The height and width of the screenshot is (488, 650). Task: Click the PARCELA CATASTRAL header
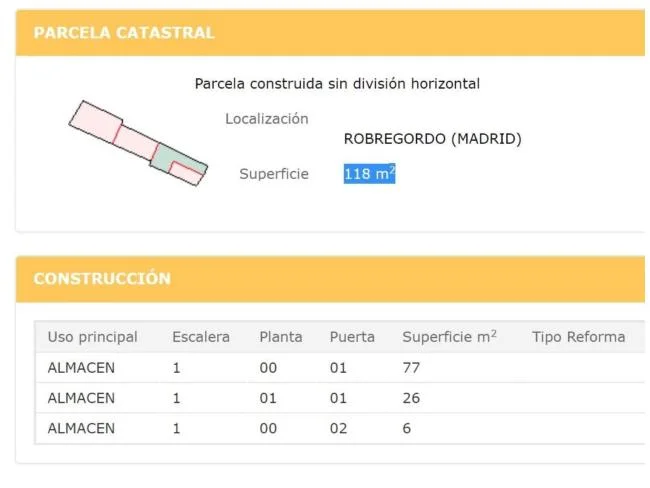[x=124, y=33]
